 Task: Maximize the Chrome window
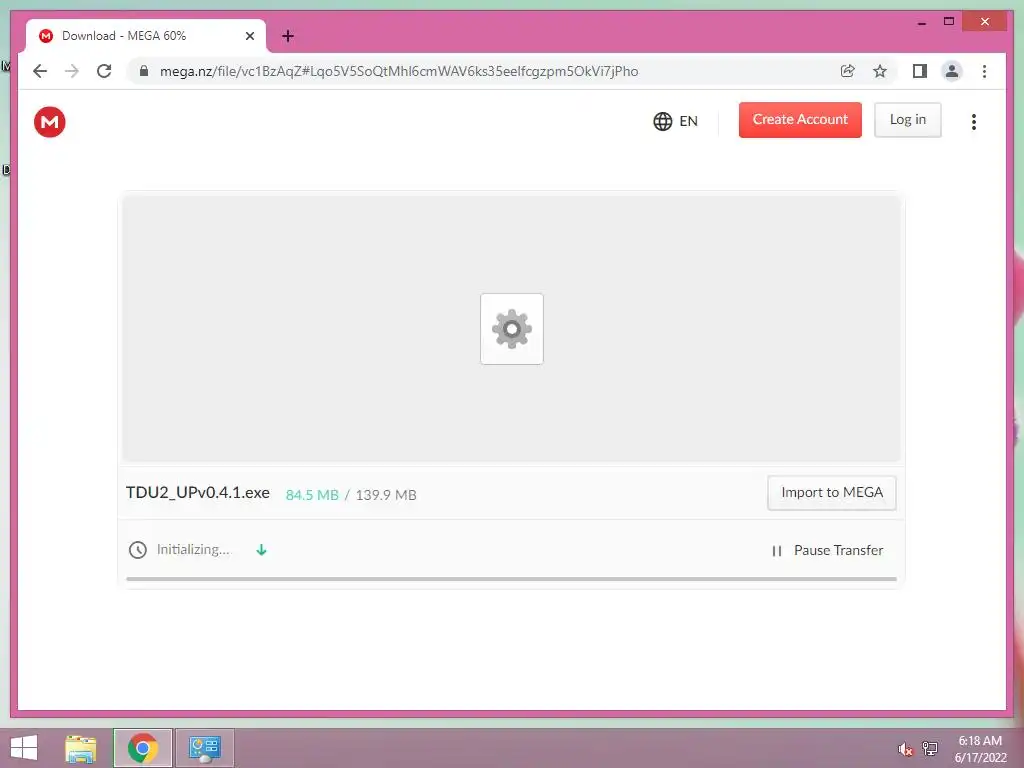949,22
